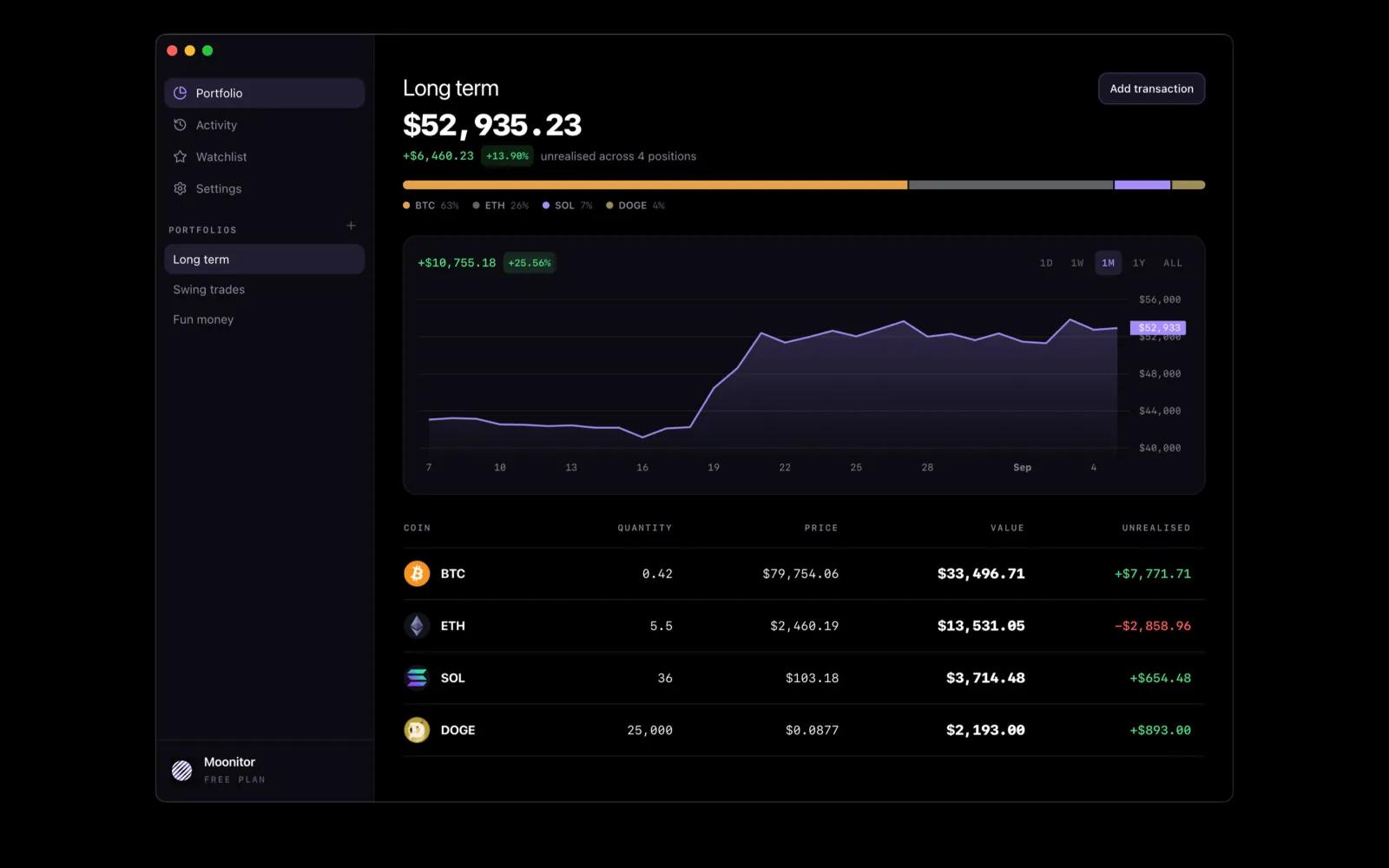Click the VALUE column header
Viewport: 1389px width, 868px height.
click(x=1007, y=528)
